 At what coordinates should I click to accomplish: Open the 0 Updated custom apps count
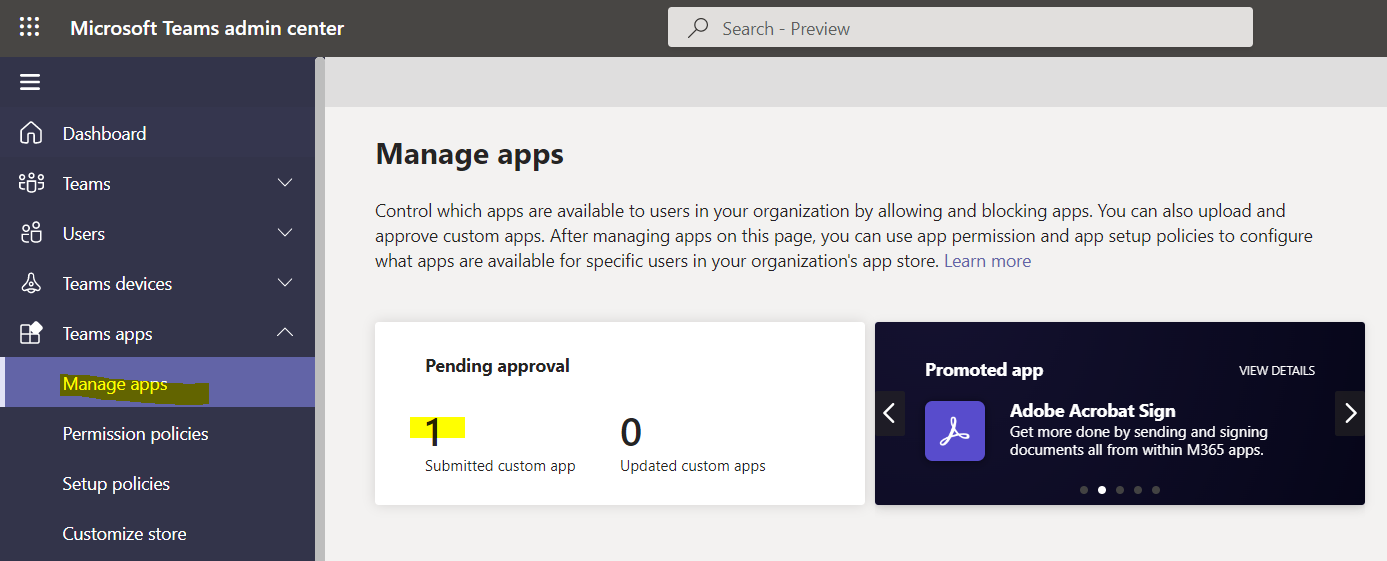(x=631, y=431)
